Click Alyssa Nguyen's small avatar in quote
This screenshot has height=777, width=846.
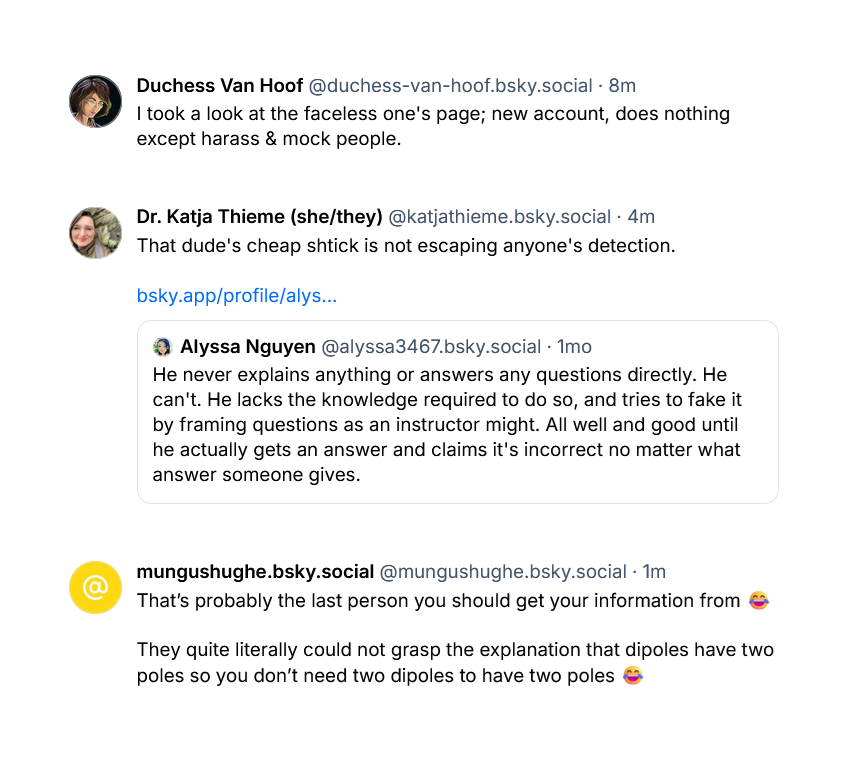click(162, 347)
